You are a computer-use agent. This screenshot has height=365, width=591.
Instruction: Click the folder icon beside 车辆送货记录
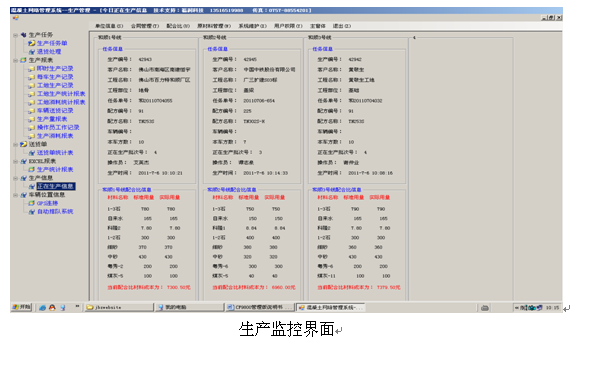click(x=32, y=111)
